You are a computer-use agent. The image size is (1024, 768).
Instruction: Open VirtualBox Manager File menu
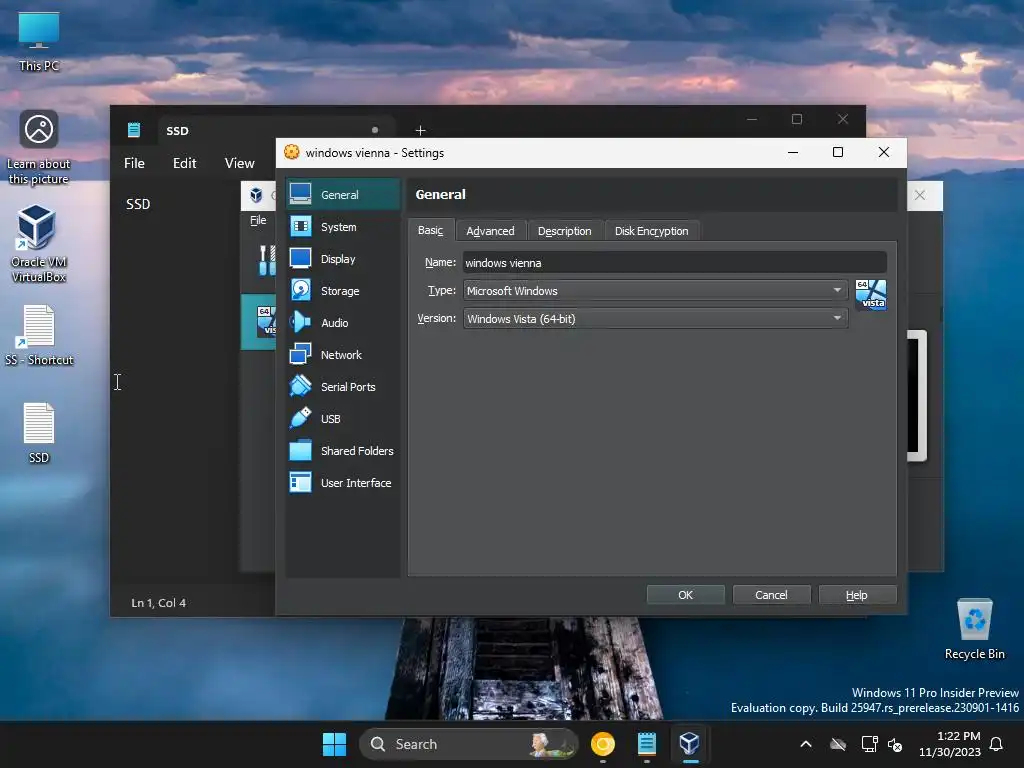(x=258, y=220)
